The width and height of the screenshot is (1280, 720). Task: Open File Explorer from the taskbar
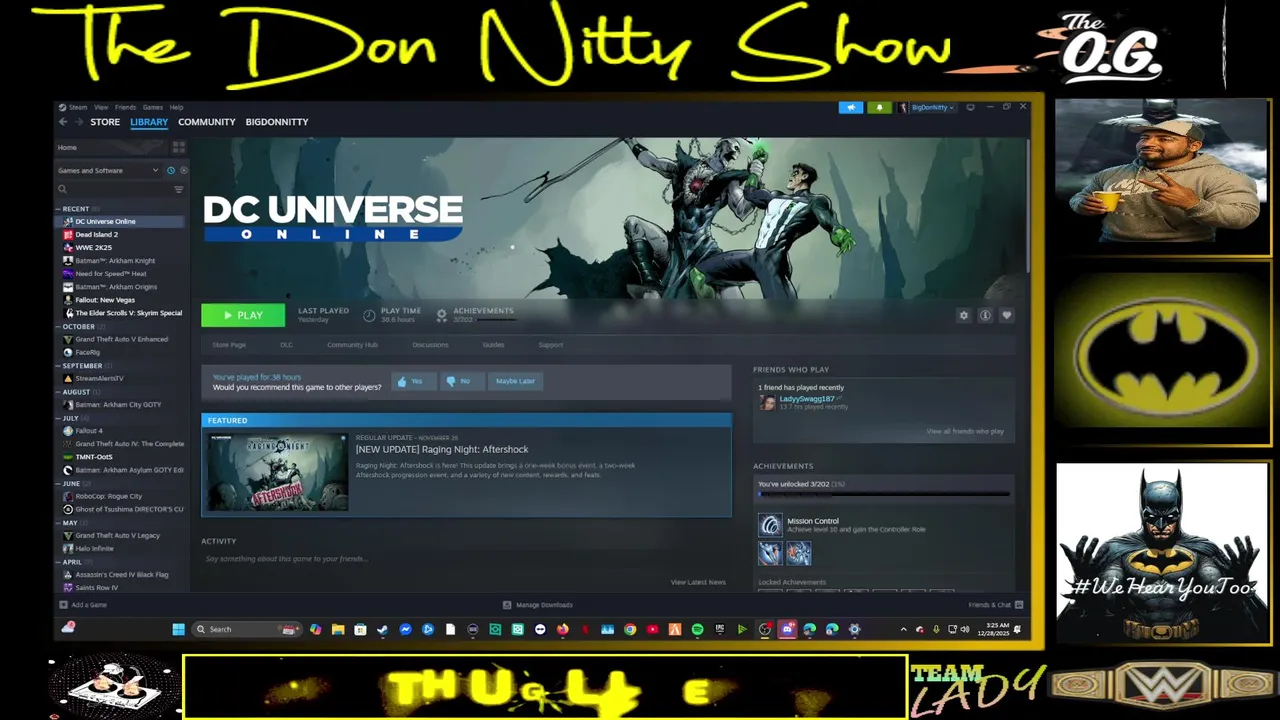click(x=338, y=629)
